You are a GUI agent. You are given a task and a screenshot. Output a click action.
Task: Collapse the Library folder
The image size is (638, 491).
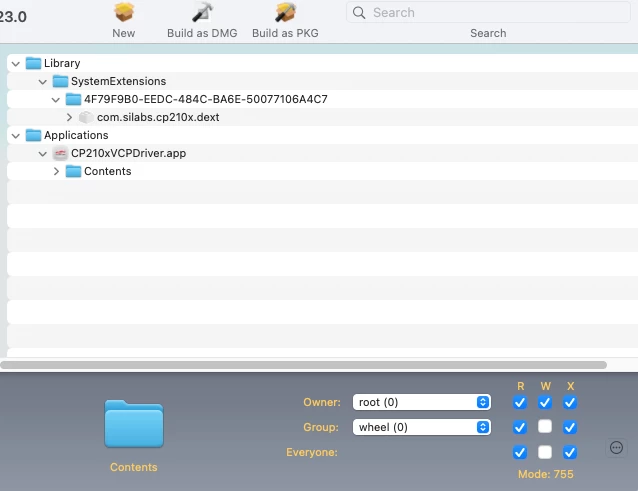(16, 63)
